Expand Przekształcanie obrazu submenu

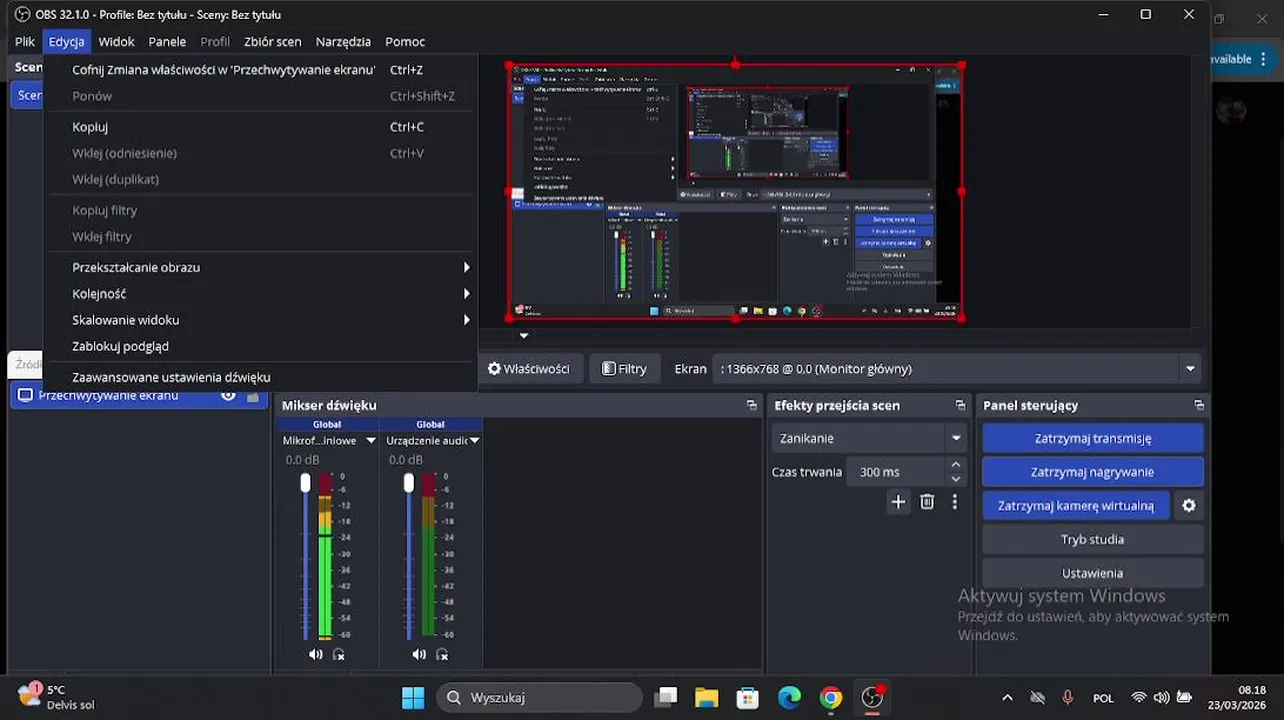click(260, 267)
